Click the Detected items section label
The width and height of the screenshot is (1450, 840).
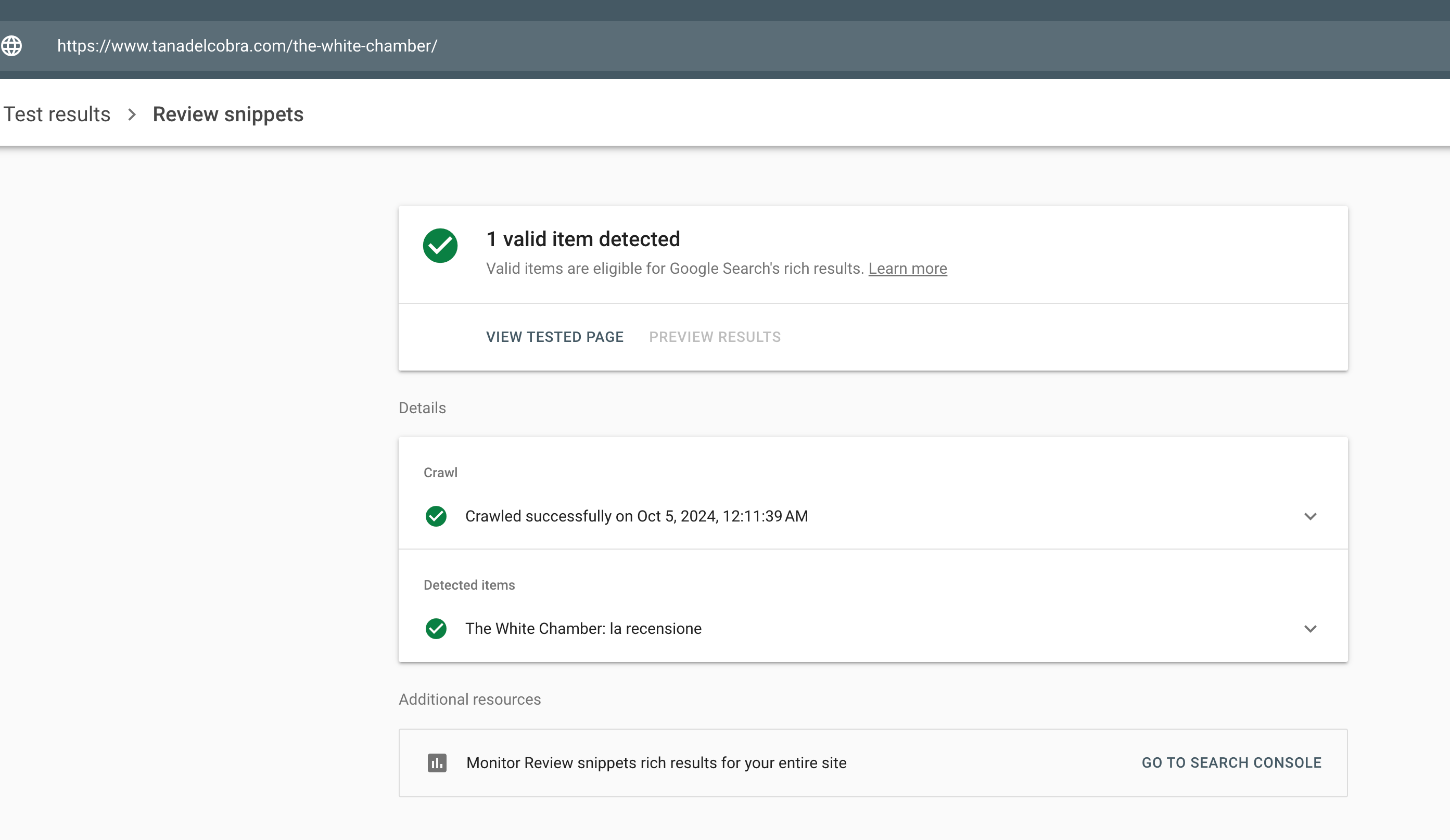click(x=469, y=585)
